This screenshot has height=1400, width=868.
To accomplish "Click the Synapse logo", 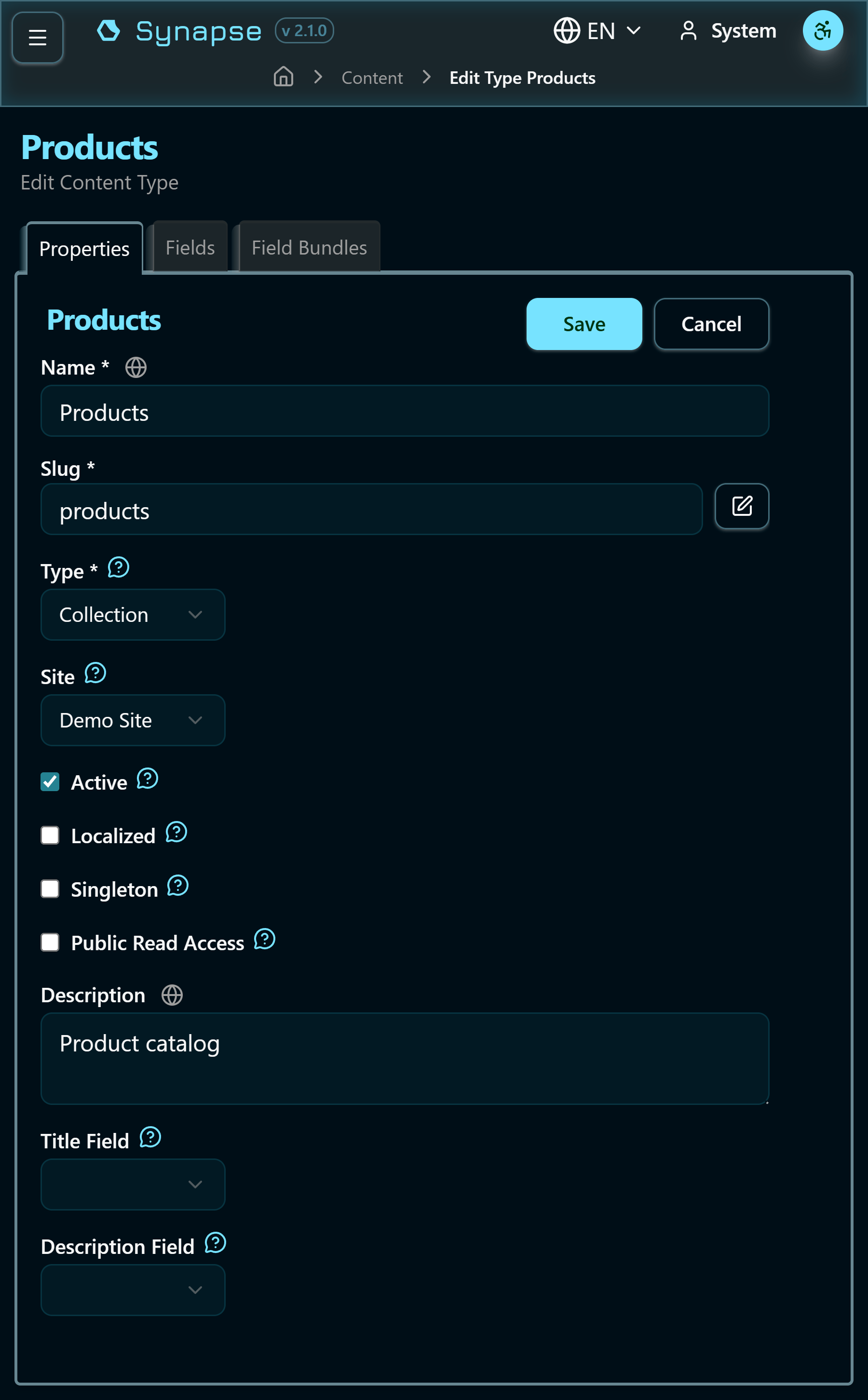I will 178,30.
